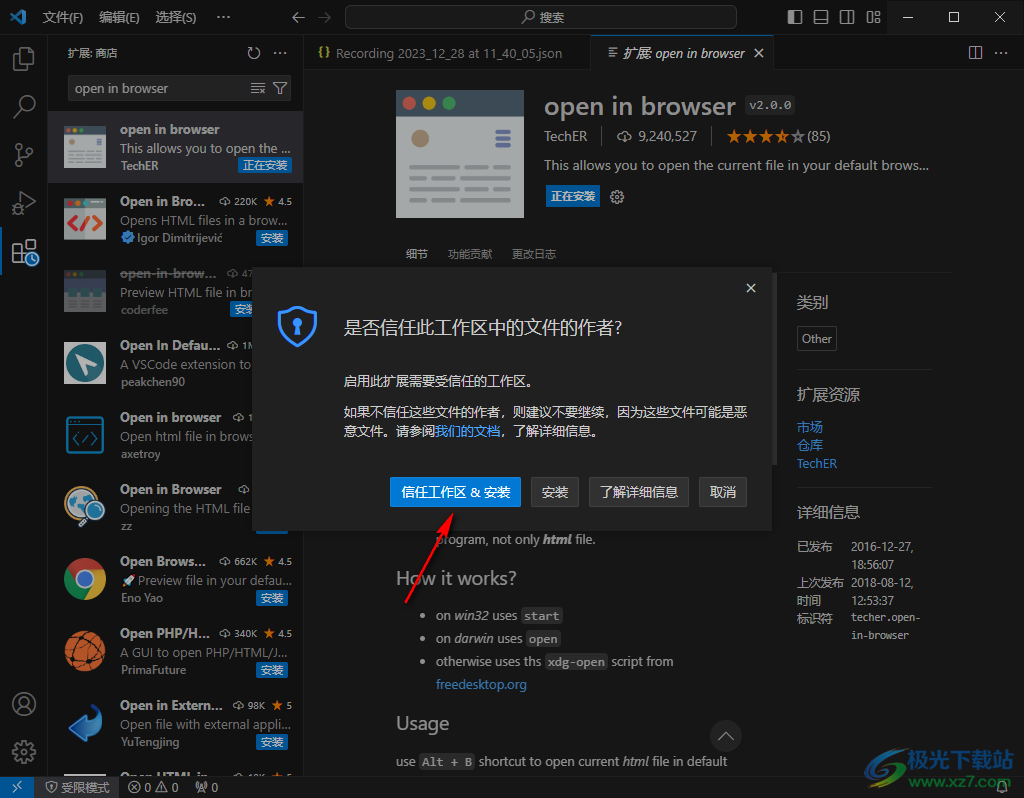Open the 文件(F) menu
This screenshot has height=798, width=1024.
coord(63,17)
